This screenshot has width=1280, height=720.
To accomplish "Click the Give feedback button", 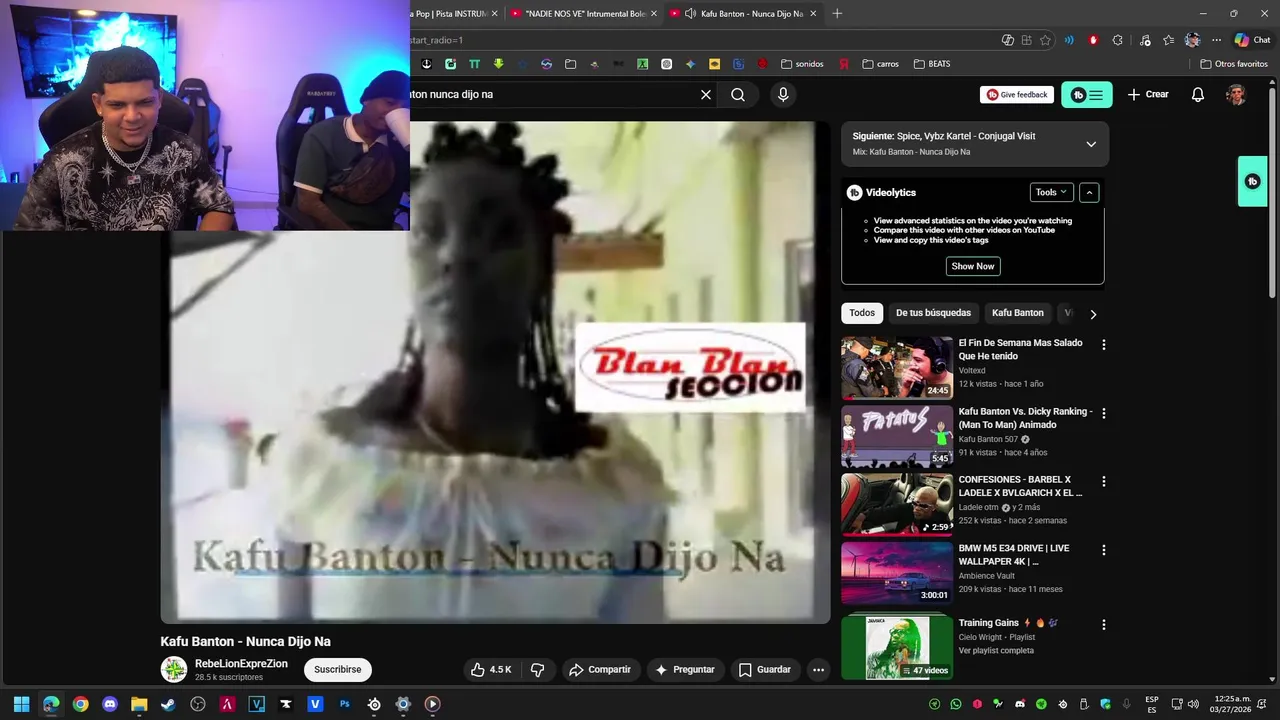I will (x=1017, y=95).
